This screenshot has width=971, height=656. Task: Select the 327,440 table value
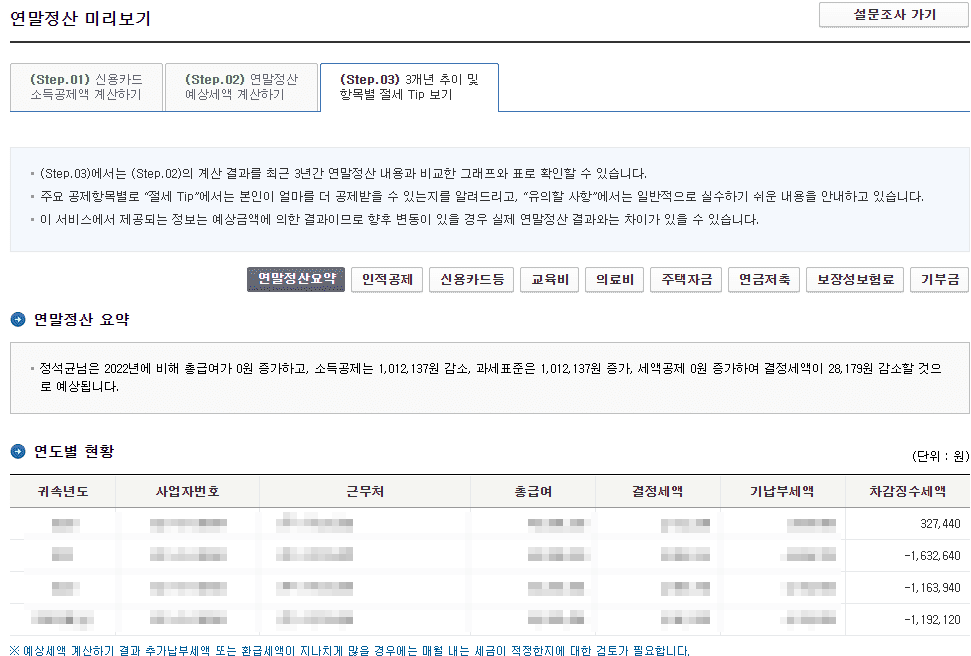(940, 524)
